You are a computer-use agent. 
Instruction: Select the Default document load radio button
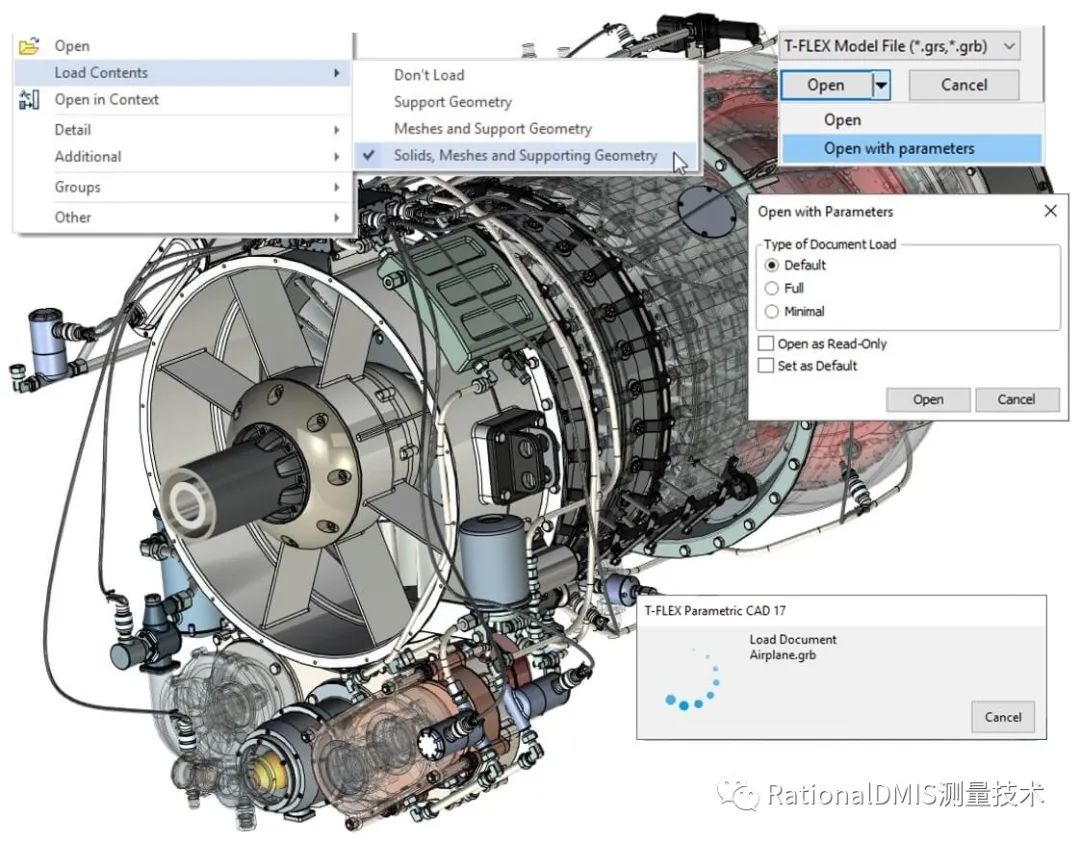[771, 265]
